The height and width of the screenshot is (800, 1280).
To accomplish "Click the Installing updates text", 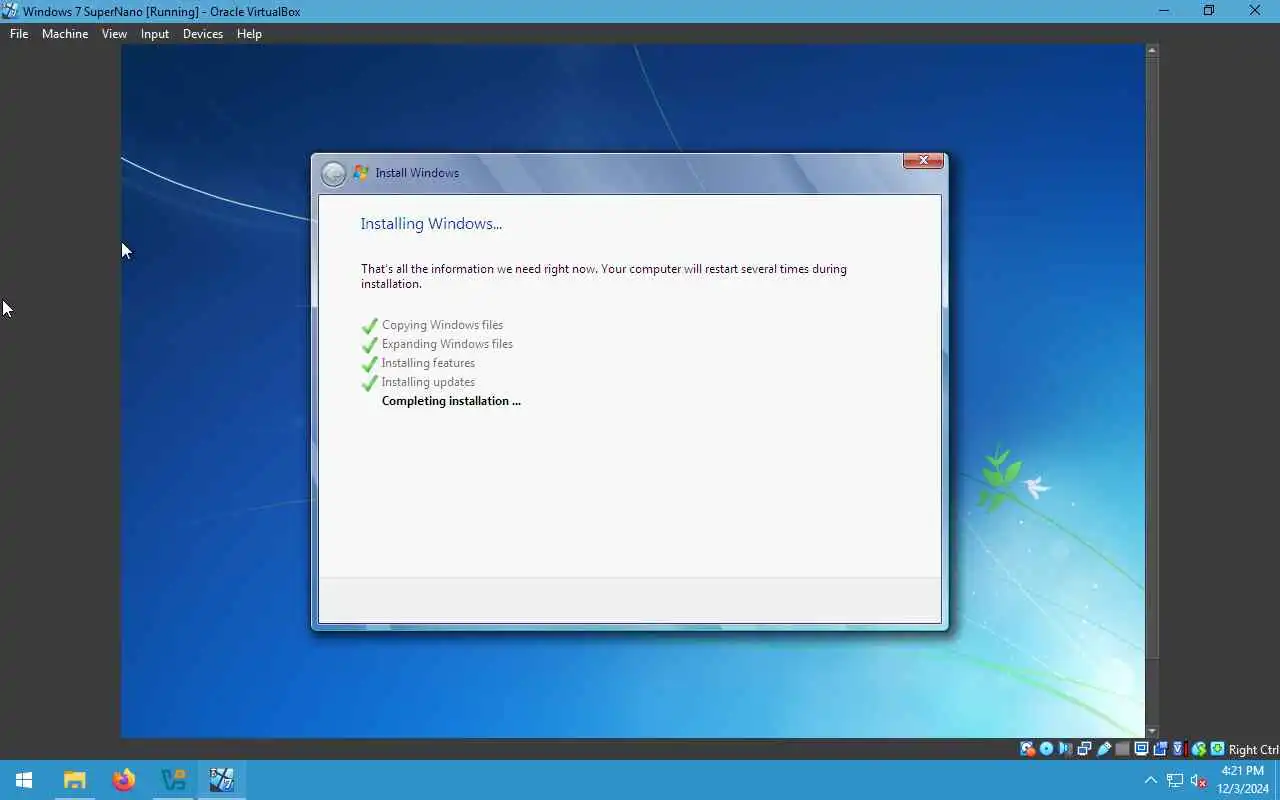I will pyautogui.click(x=428, y=382).
